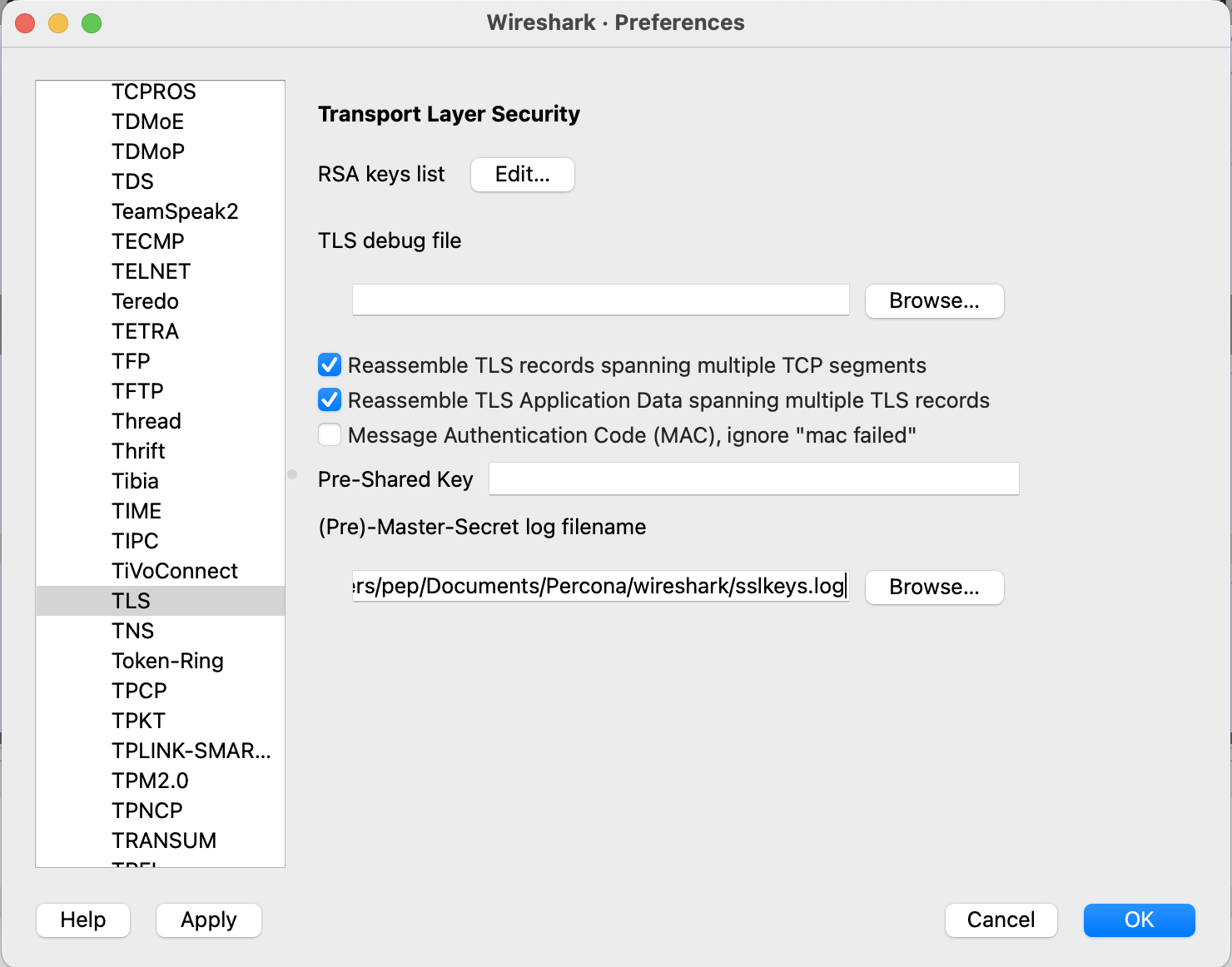Uncheck reassemble TLS Application Data option
Viewport: 1232px width, 967px height.
[x=330, y=399]
